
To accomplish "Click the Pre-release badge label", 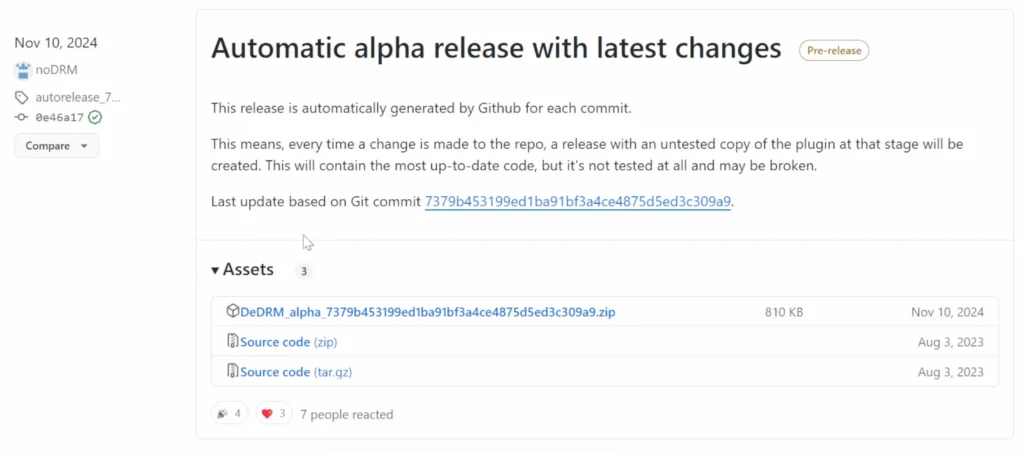I will point(834,50).
